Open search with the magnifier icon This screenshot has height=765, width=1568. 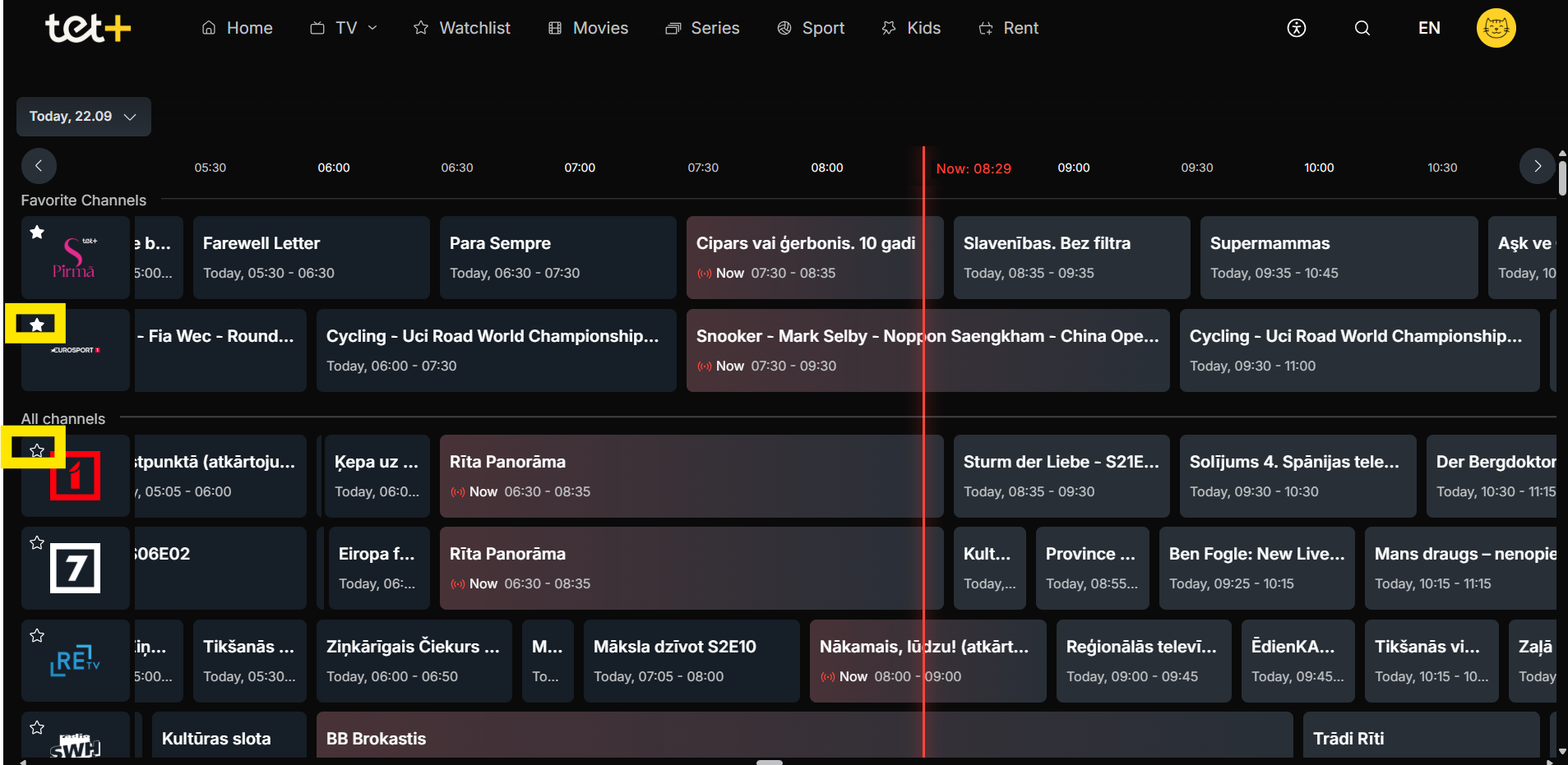point(1362,28)
